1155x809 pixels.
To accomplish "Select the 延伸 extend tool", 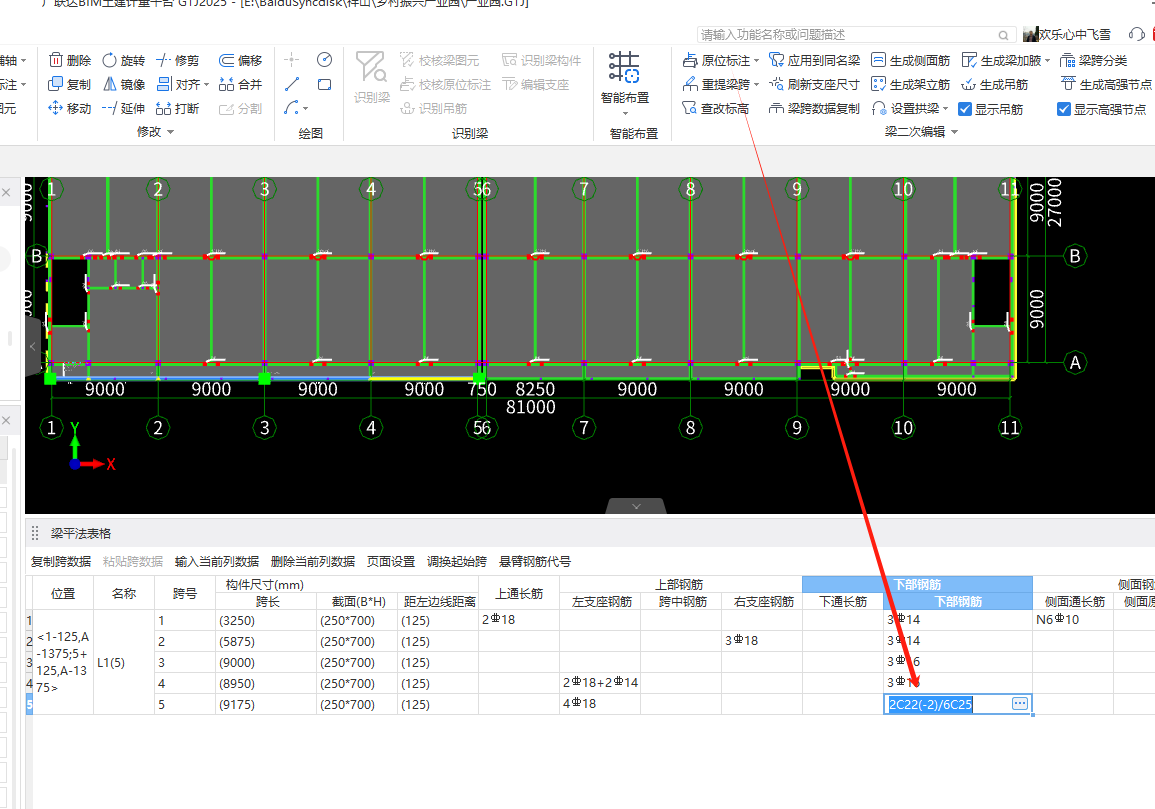I will pos(123,108).
